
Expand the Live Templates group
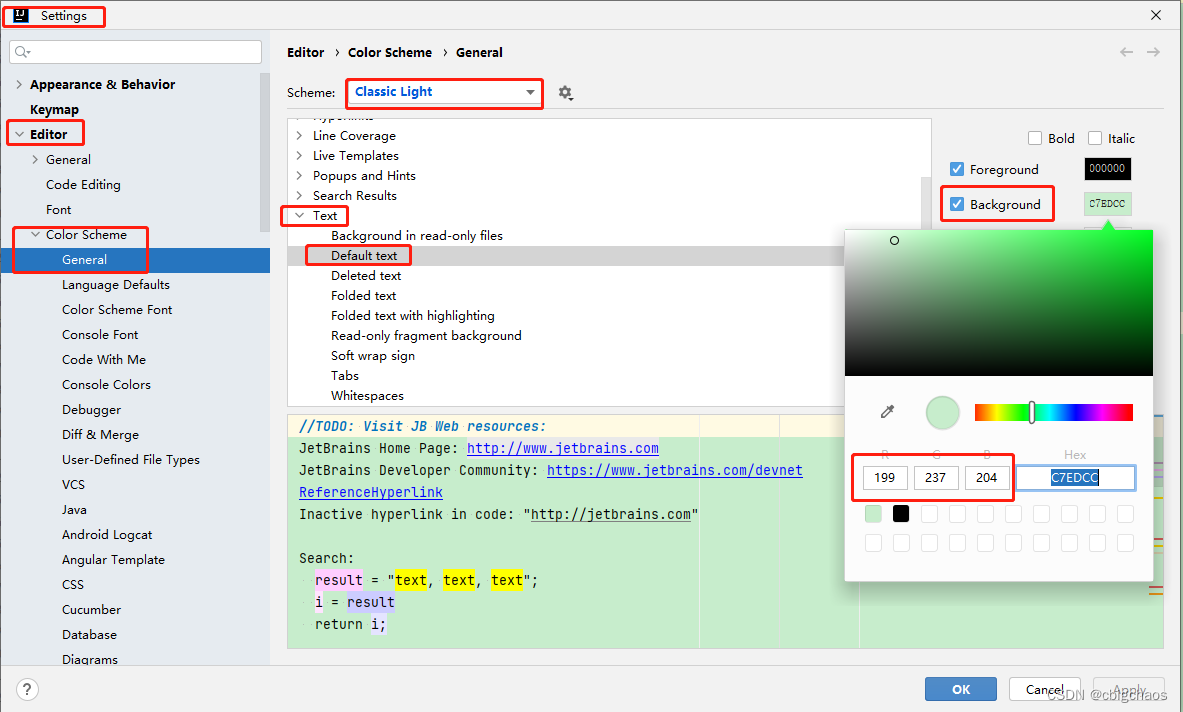(300, 155)
